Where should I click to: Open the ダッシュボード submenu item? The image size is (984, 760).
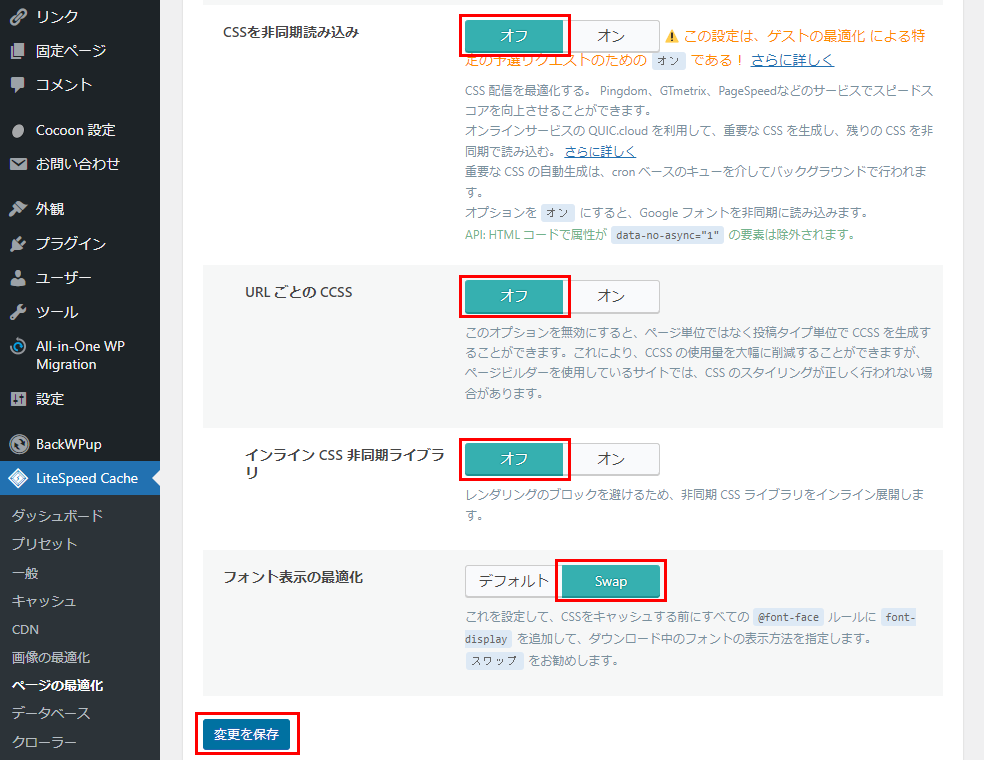coord(57,515)
